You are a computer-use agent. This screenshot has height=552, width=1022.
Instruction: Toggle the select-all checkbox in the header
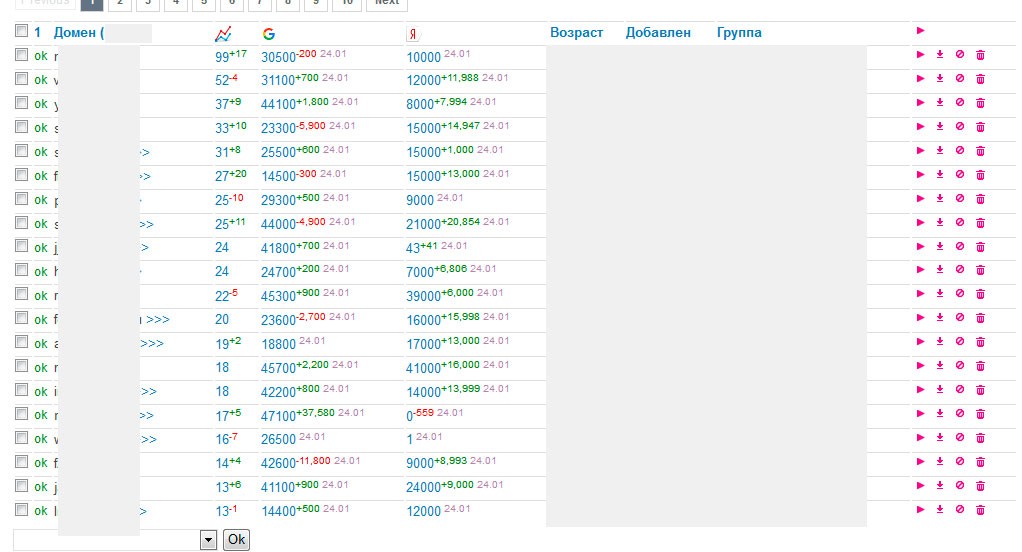22,31
